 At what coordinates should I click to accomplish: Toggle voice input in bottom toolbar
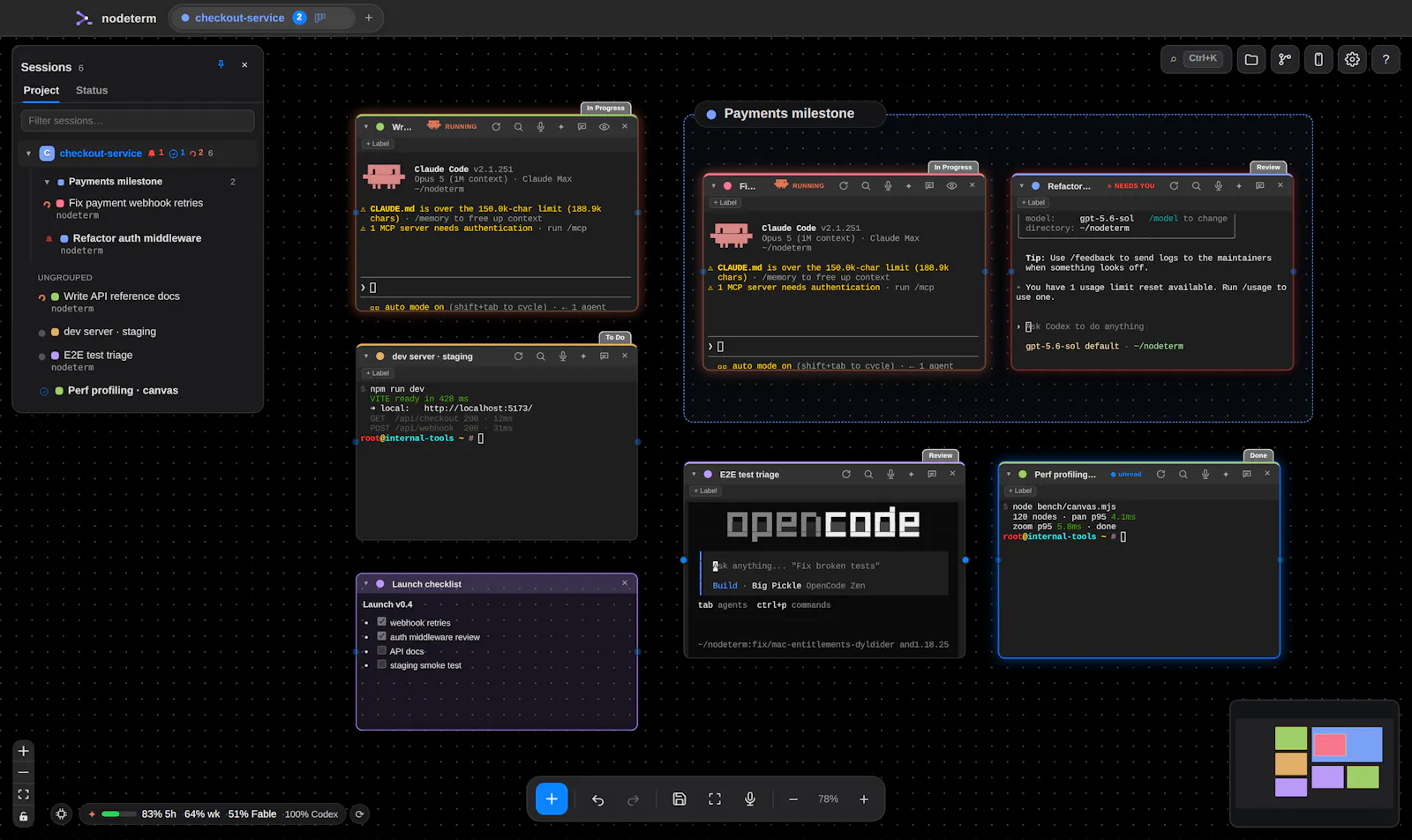(750, 799)
